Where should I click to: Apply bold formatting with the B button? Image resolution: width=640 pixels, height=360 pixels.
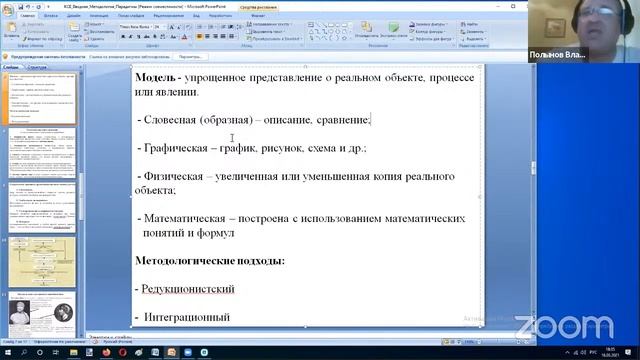(x=123, y=37)
